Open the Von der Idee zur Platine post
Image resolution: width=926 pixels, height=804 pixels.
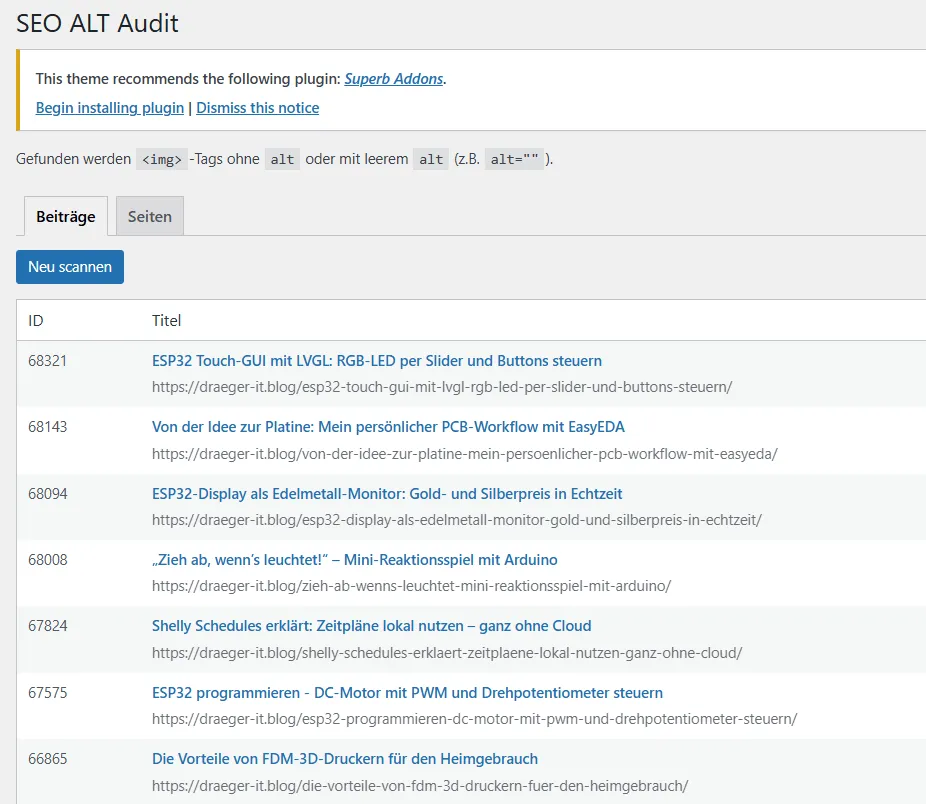pos(388,427)
